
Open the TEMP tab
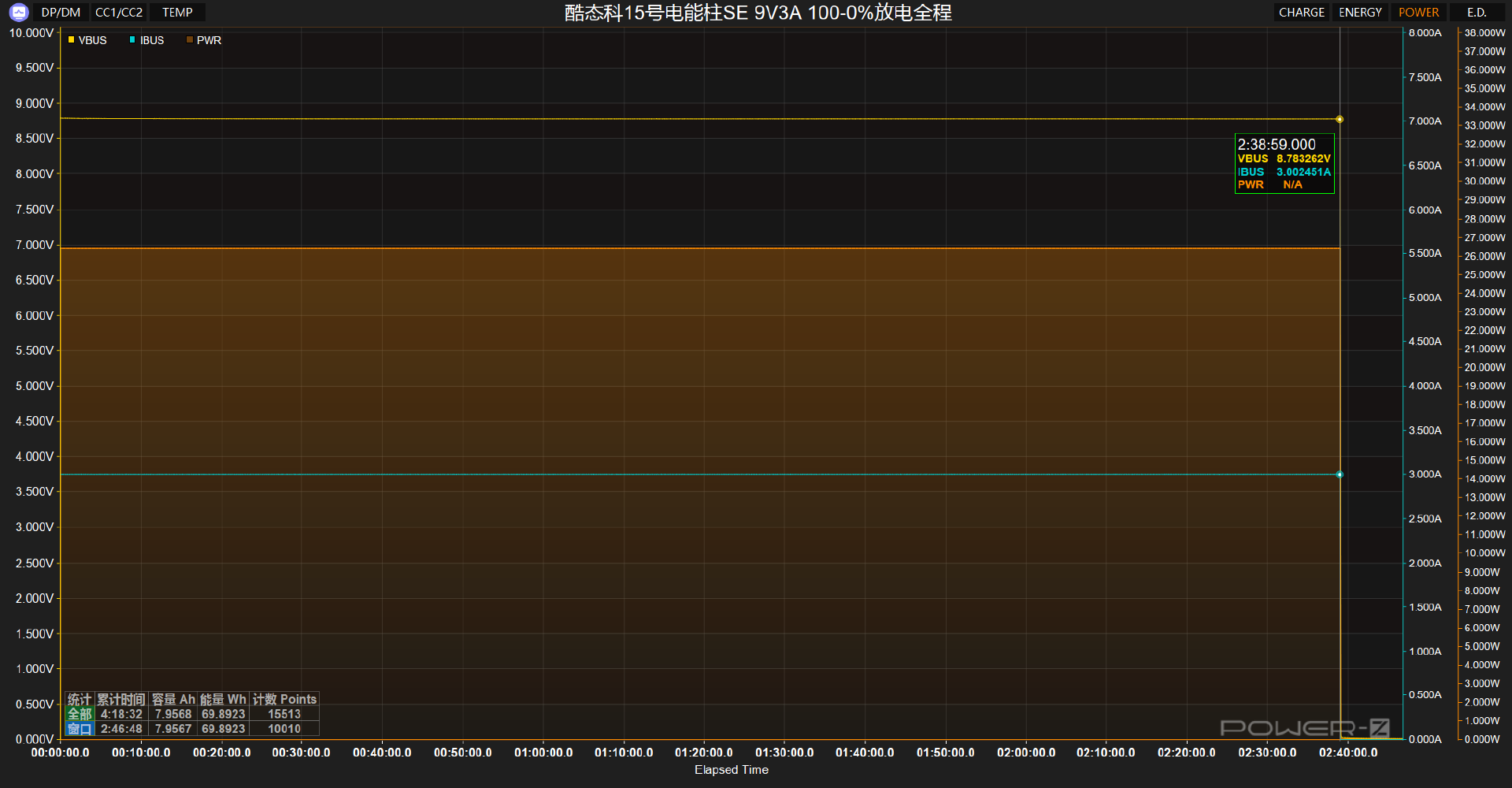pos(177,13)
